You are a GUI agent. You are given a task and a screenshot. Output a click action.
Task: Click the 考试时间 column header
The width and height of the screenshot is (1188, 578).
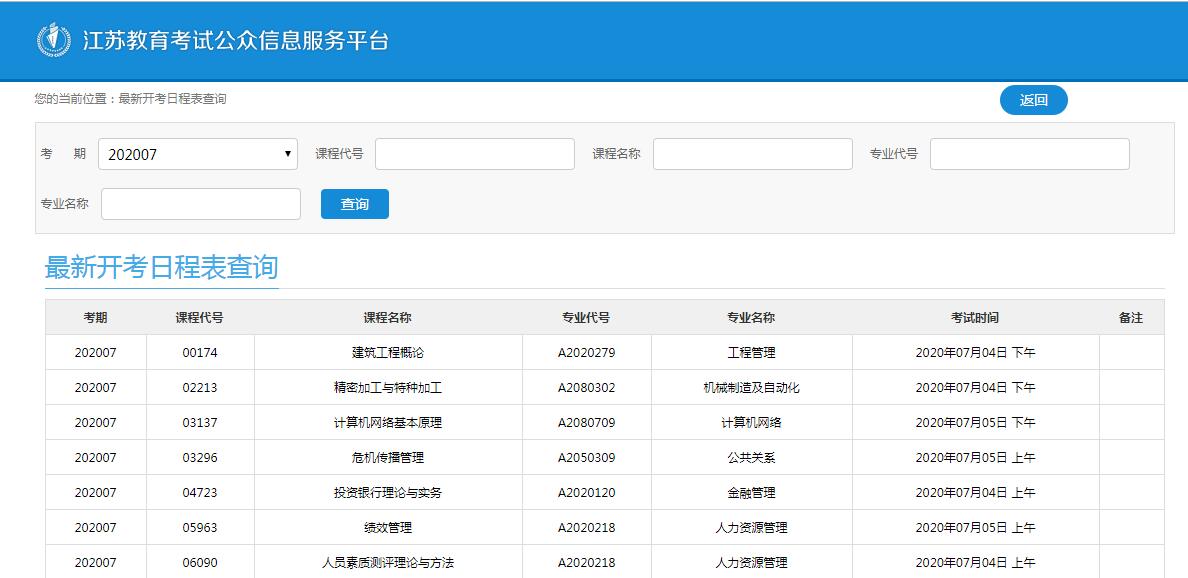click(975, 318)
